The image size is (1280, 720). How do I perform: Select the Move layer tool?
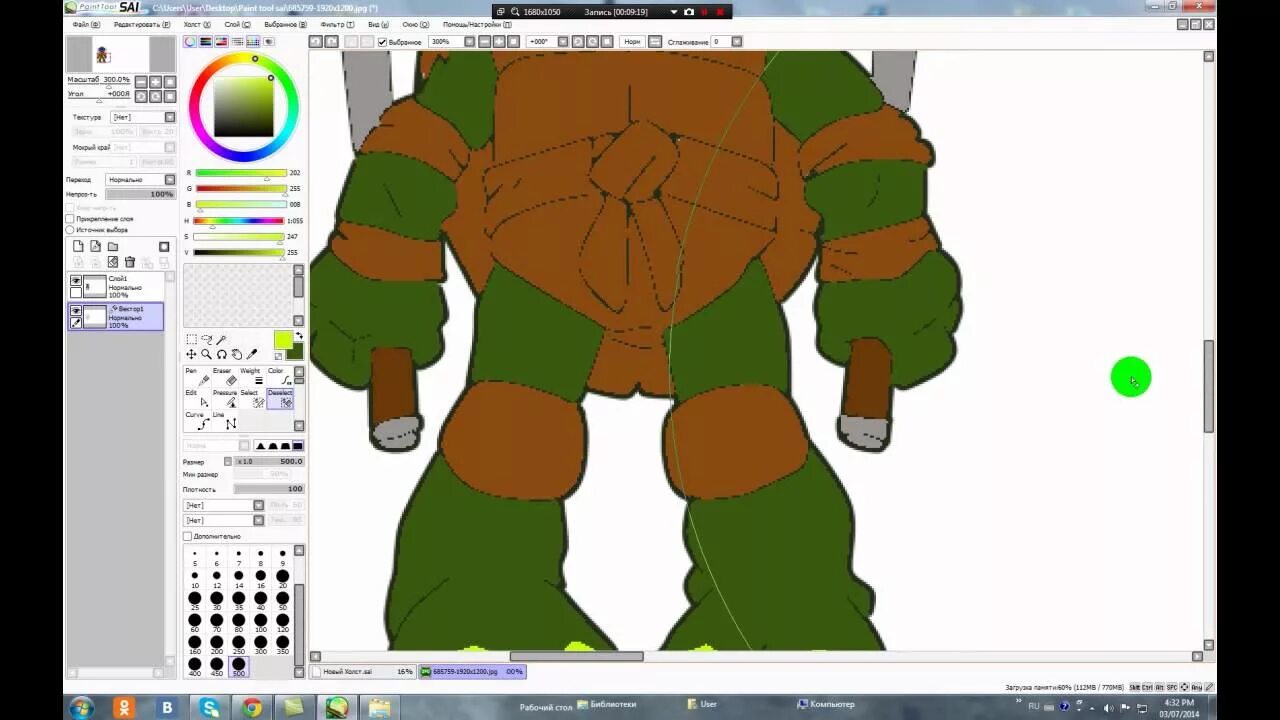191,355
